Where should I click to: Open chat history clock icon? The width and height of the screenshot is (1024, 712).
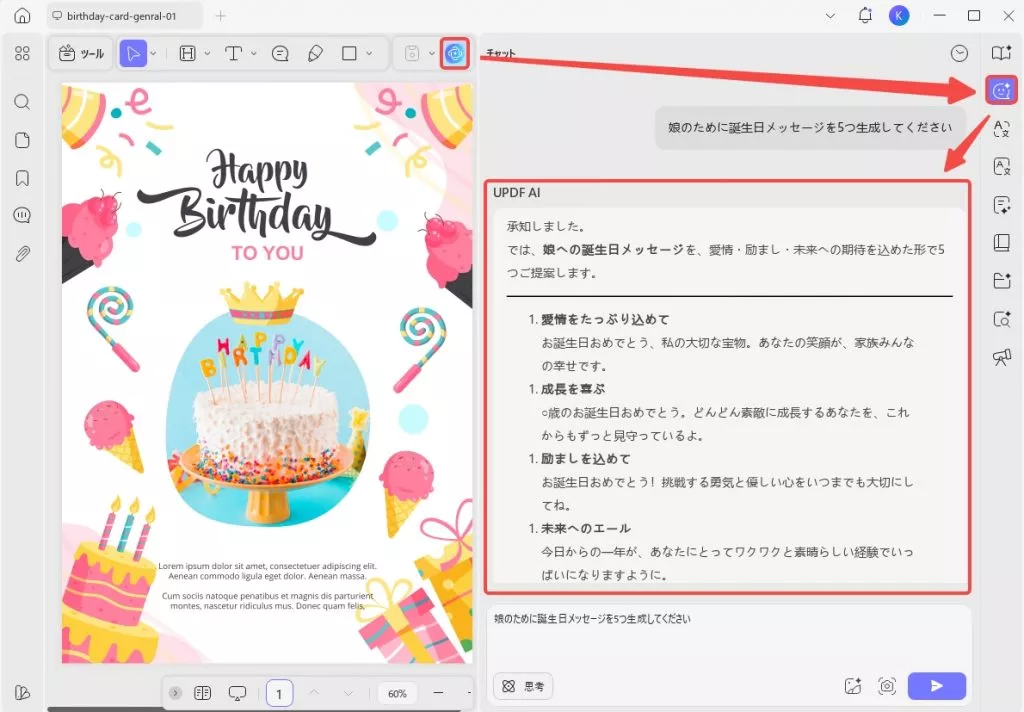pyautogui.click(x=959, y=54)
